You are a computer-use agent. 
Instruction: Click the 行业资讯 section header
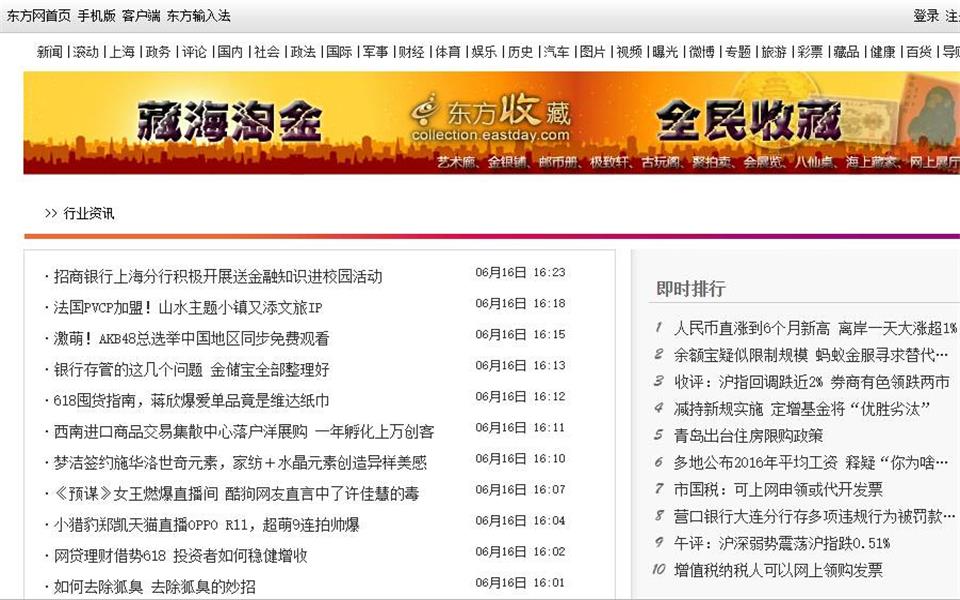click(89, 212)
